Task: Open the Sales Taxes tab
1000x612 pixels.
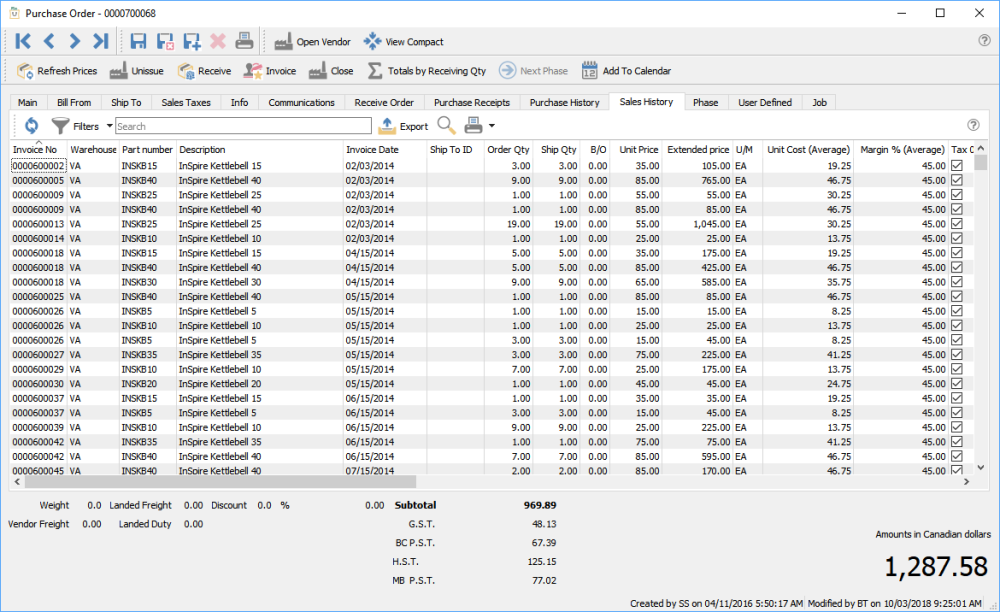Action: (186, 102)
